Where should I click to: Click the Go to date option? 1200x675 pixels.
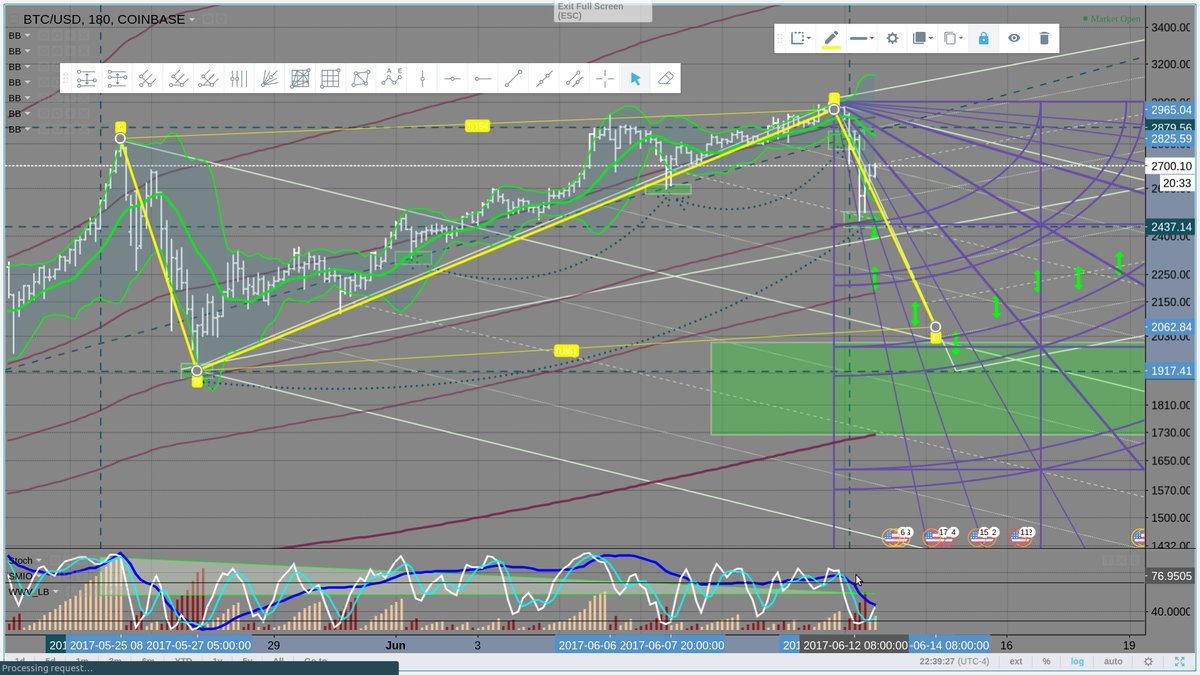tap(315, 661)
